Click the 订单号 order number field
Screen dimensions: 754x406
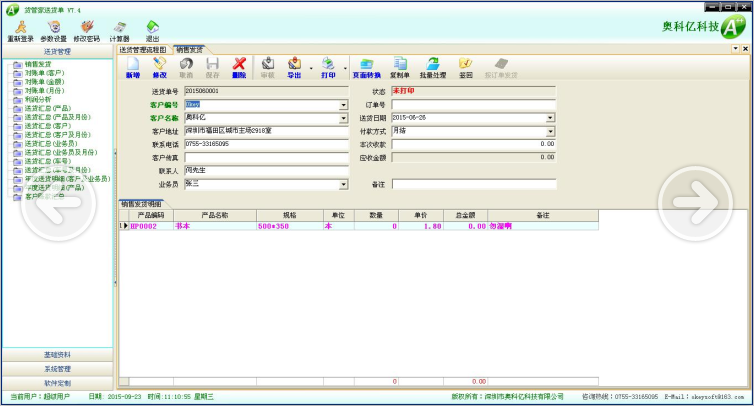pos(474,104)
